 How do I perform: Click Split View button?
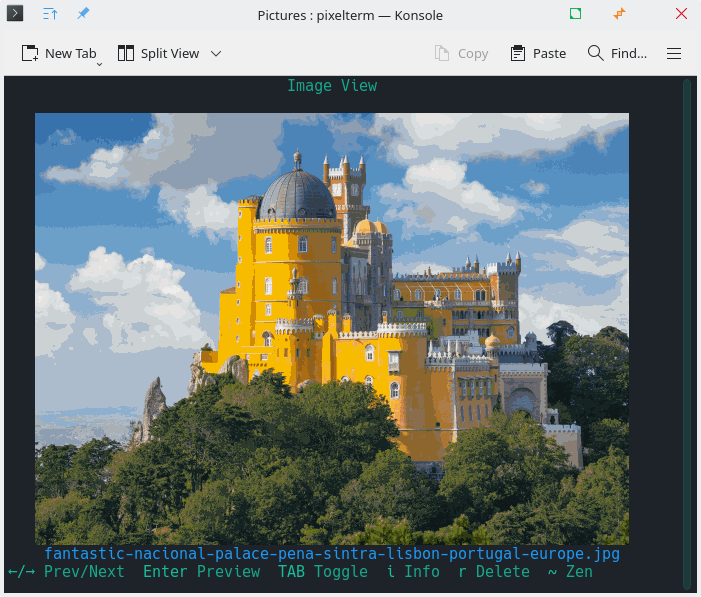coord(158,54)
